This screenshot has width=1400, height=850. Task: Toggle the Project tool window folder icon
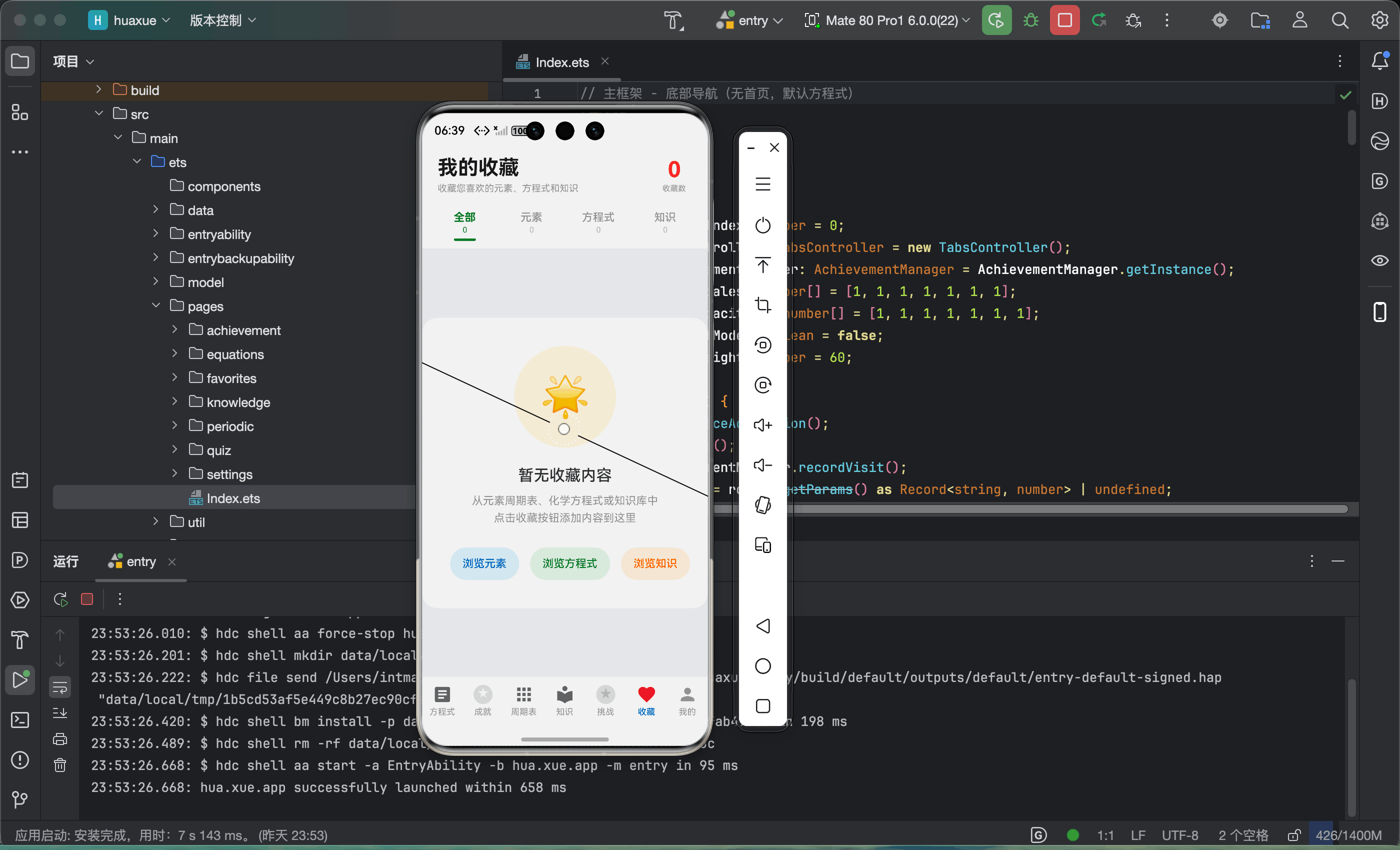[20, 61]
